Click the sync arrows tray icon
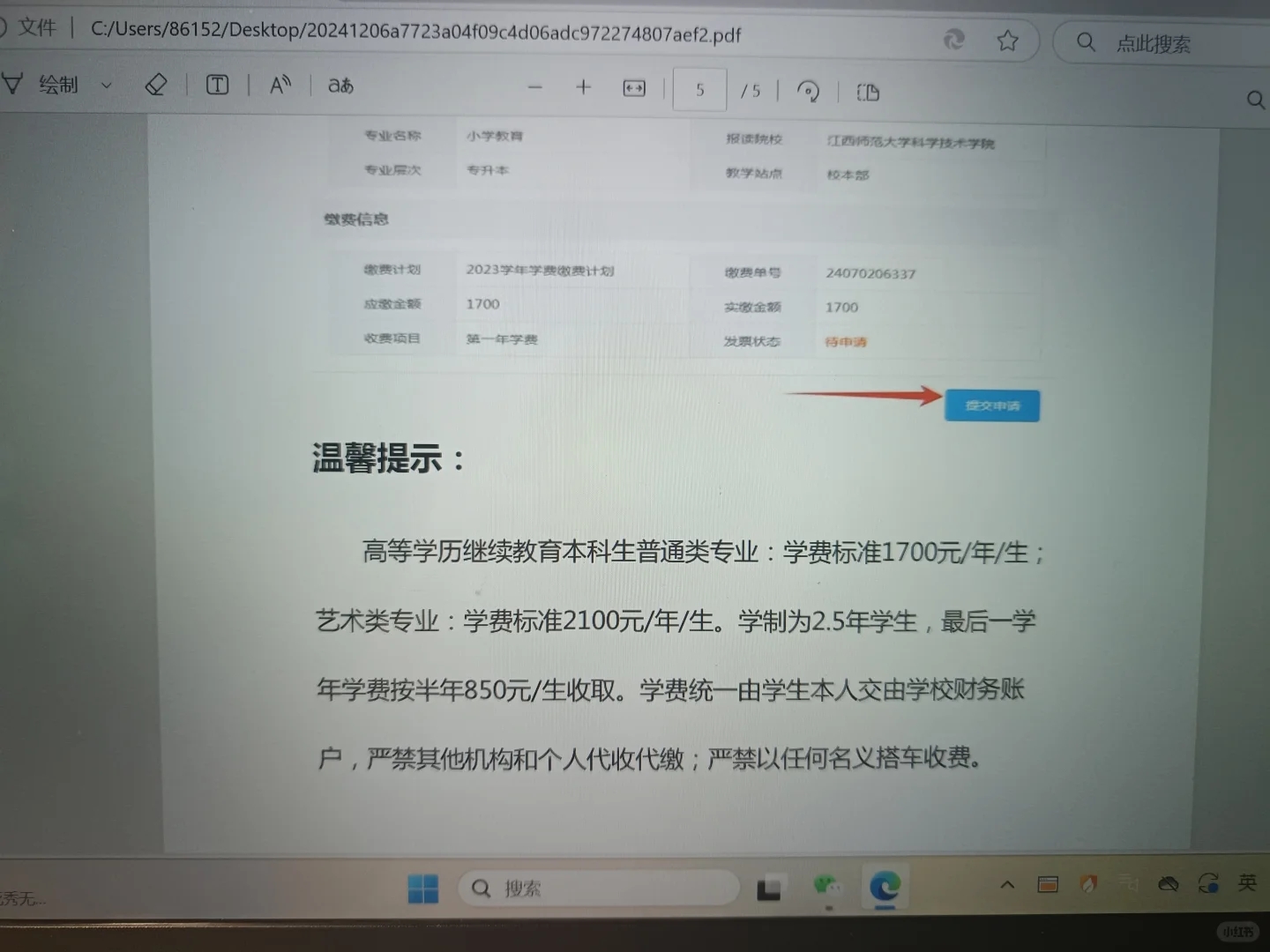Screen dimensions: 1270x952 click(1208, 882)
